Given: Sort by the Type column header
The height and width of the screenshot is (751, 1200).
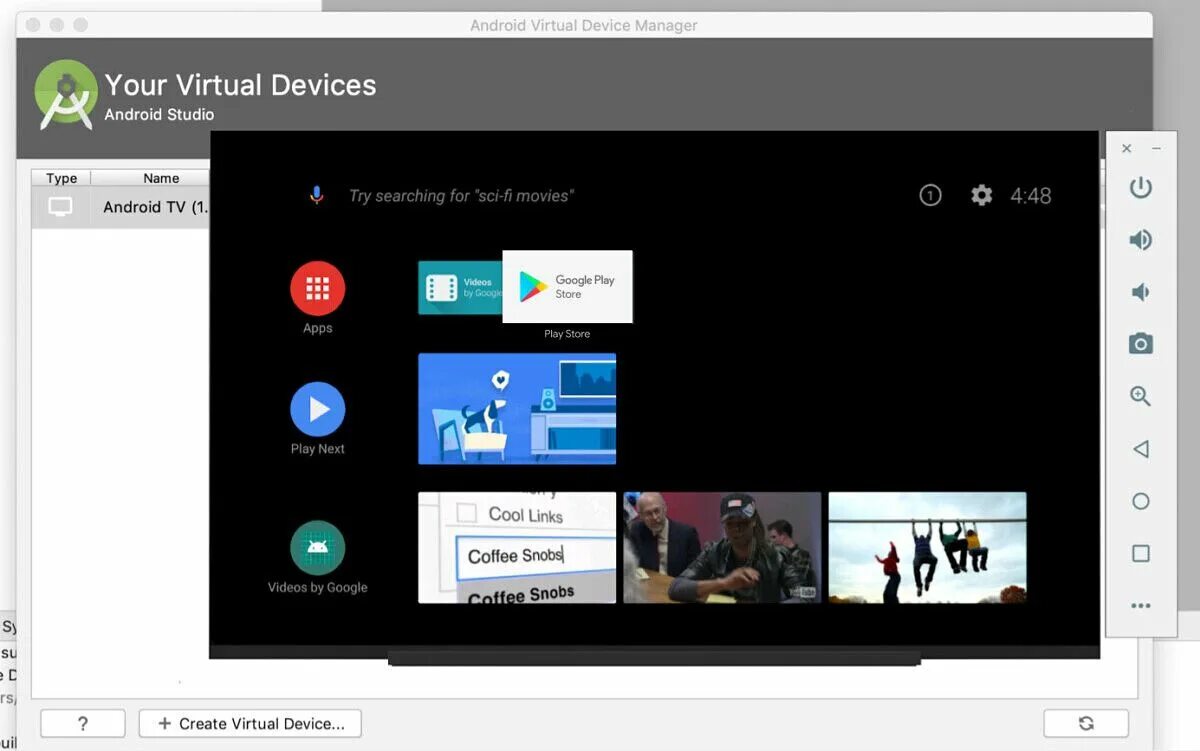Looking at the screenshot, I should tap(61, 178).
